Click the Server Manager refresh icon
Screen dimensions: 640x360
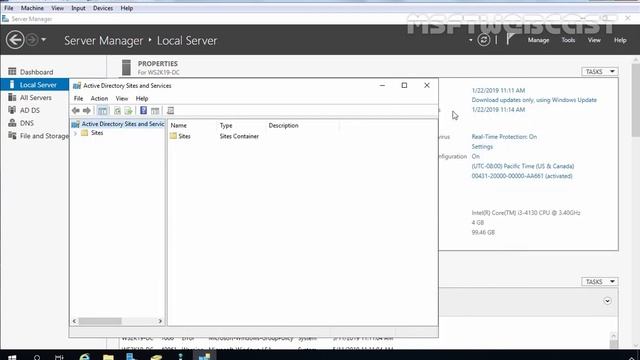[484, 40]
